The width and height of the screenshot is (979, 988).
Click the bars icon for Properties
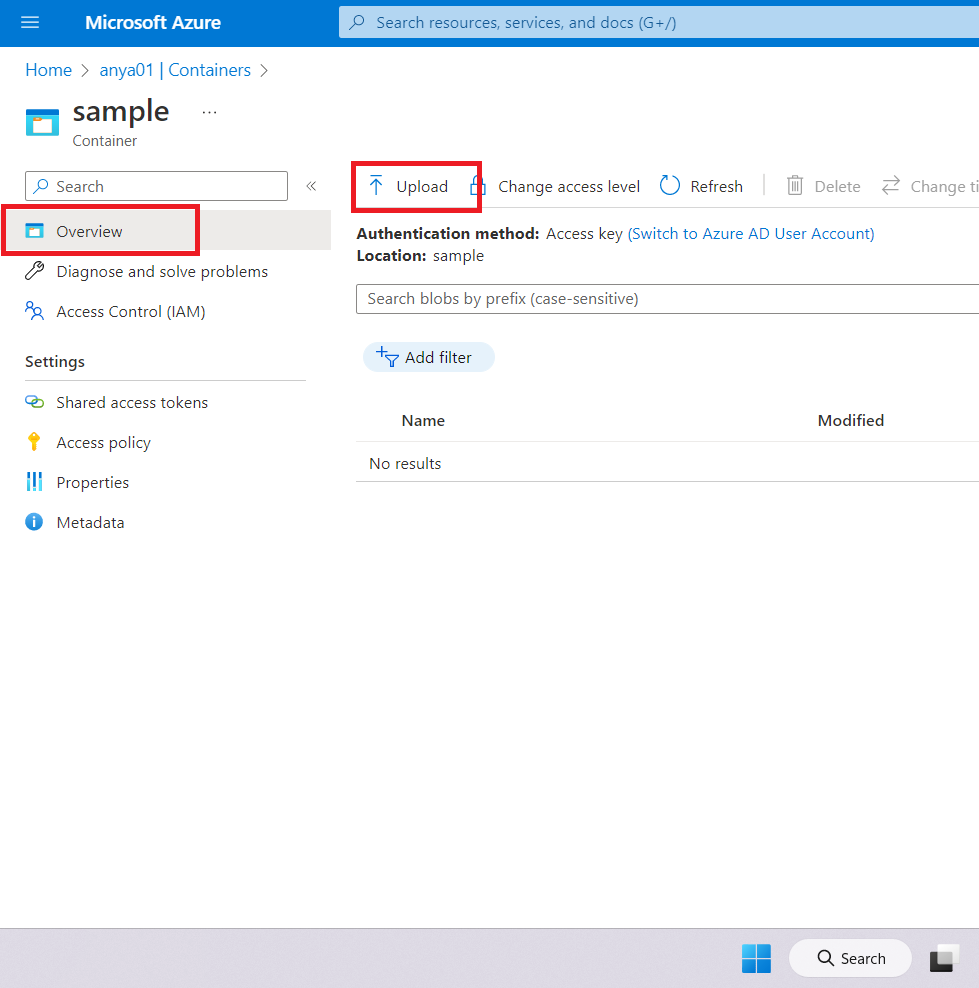[34, 481]
